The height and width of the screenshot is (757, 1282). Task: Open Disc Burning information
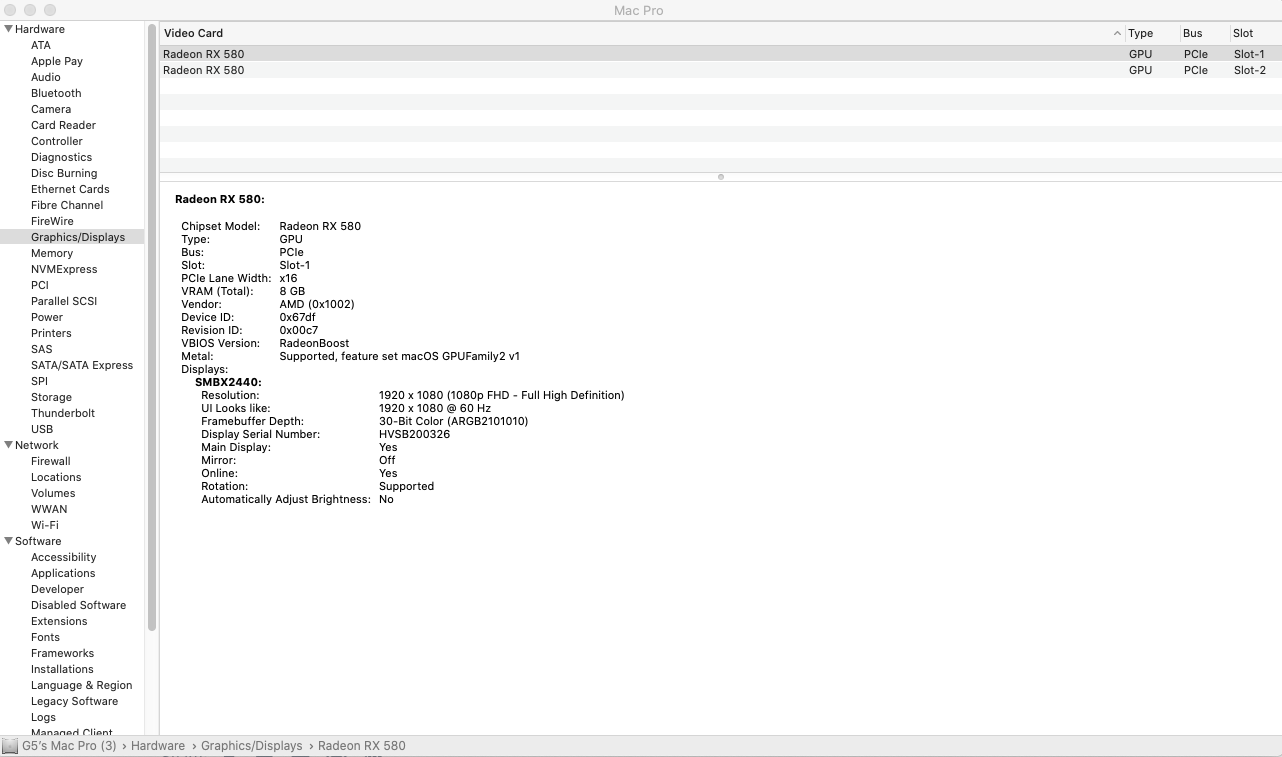coord(64,173)
